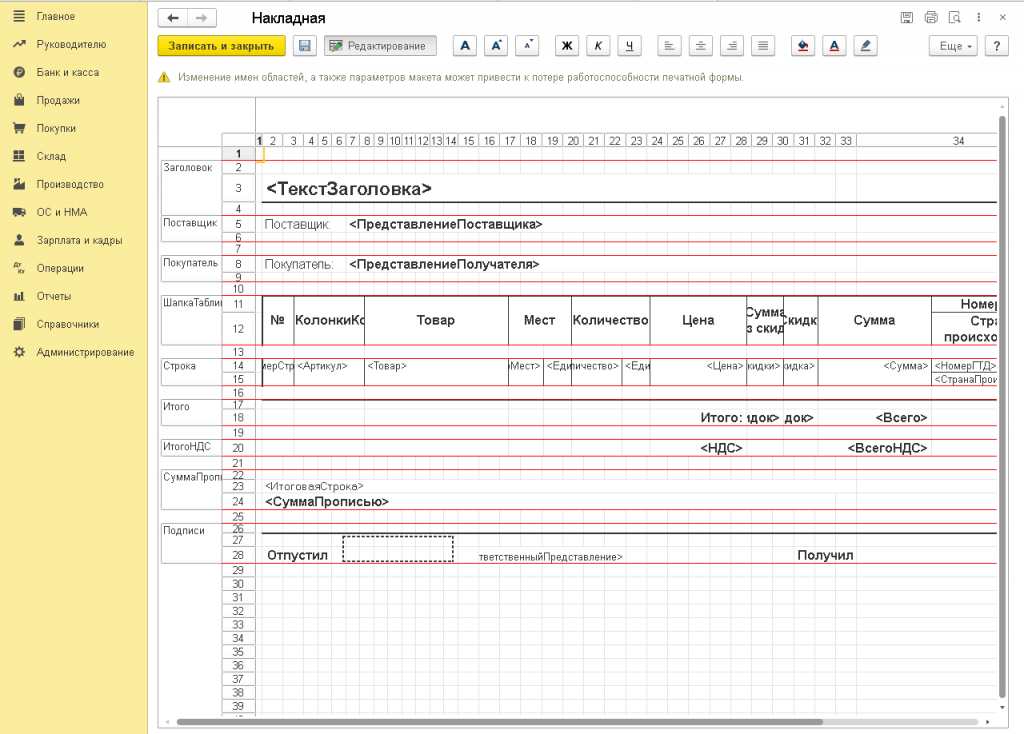1024x734 pixels.
Task: Go to Зарплата и кадры section
Action: (x=79, y=240)
